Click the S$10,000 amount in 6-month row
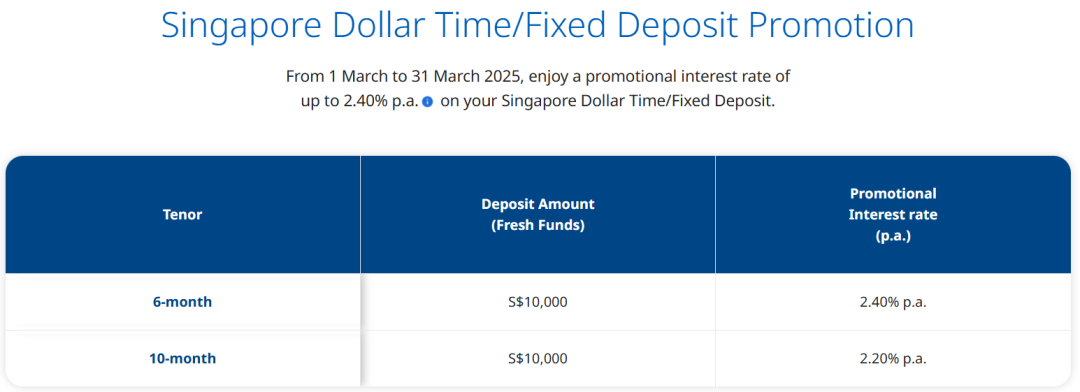This screenshot has height=392, width=1080. point(538,302)
